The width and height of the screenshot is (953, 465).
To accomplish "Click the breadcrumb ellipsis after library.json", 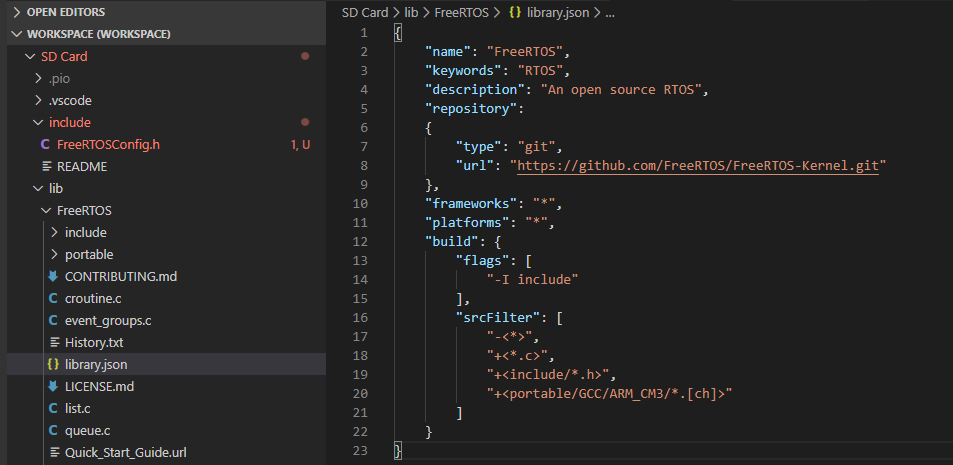I will click(610, 13).
